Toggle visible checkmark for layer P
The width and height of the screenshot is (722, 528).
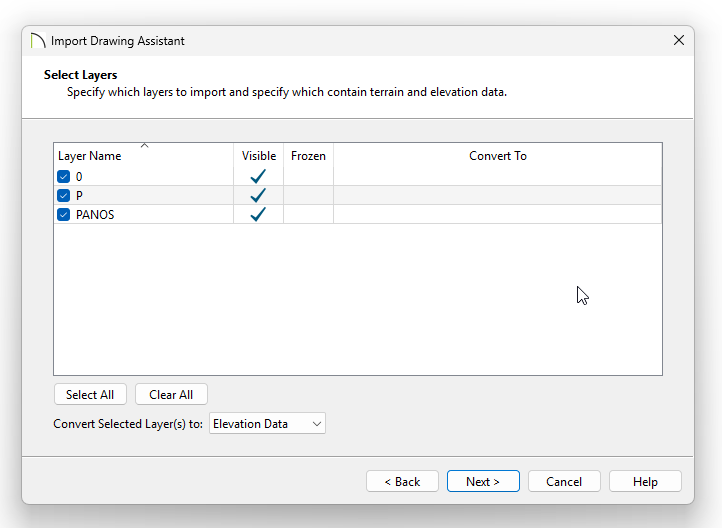(x=258, y=195)
